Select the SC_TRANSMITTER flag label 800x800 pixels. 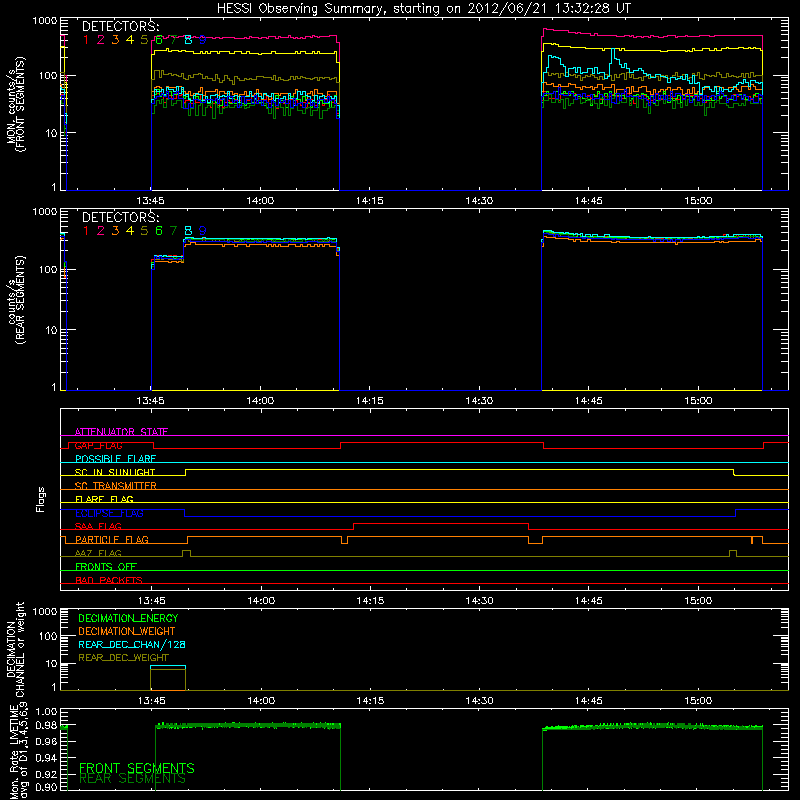pos(116,486)
